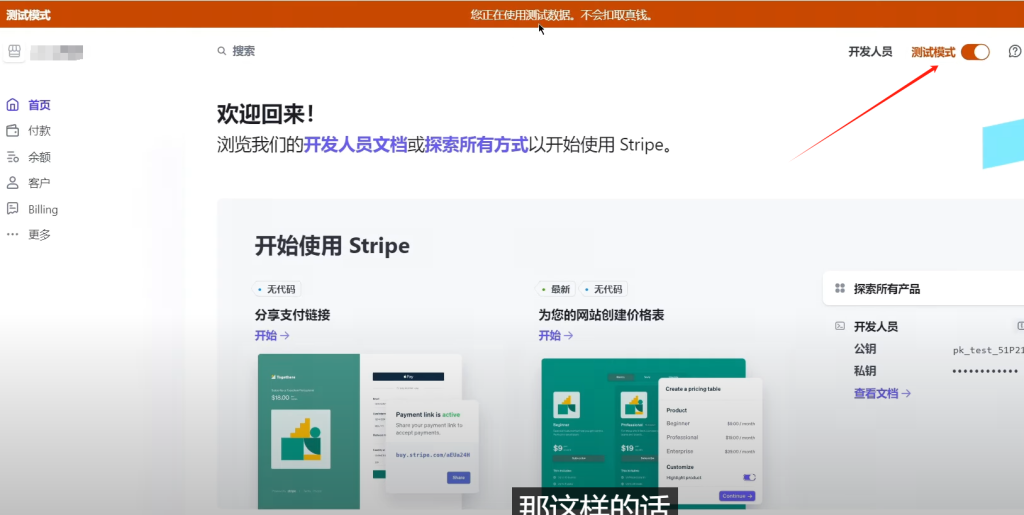Click the 私钥 label
This screenshot has width=1024, height=515.
(865, 371)
